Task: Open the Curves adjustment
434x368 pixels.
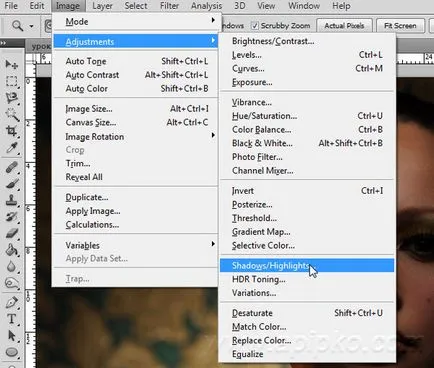Action: [307, 69]
